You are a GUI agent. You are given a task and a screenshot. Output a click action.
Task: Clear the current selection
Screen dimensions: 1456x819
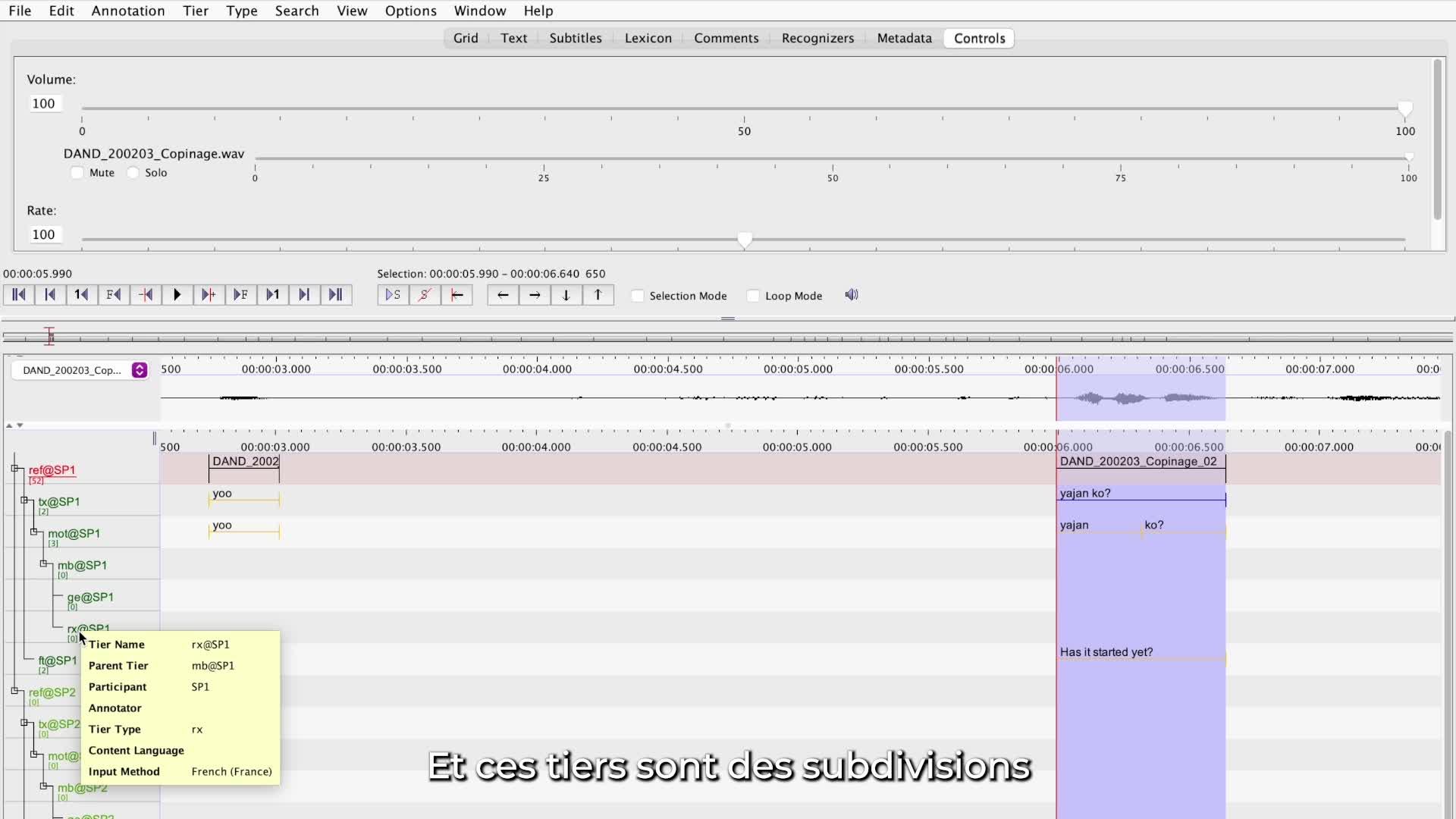click(425, 295)
